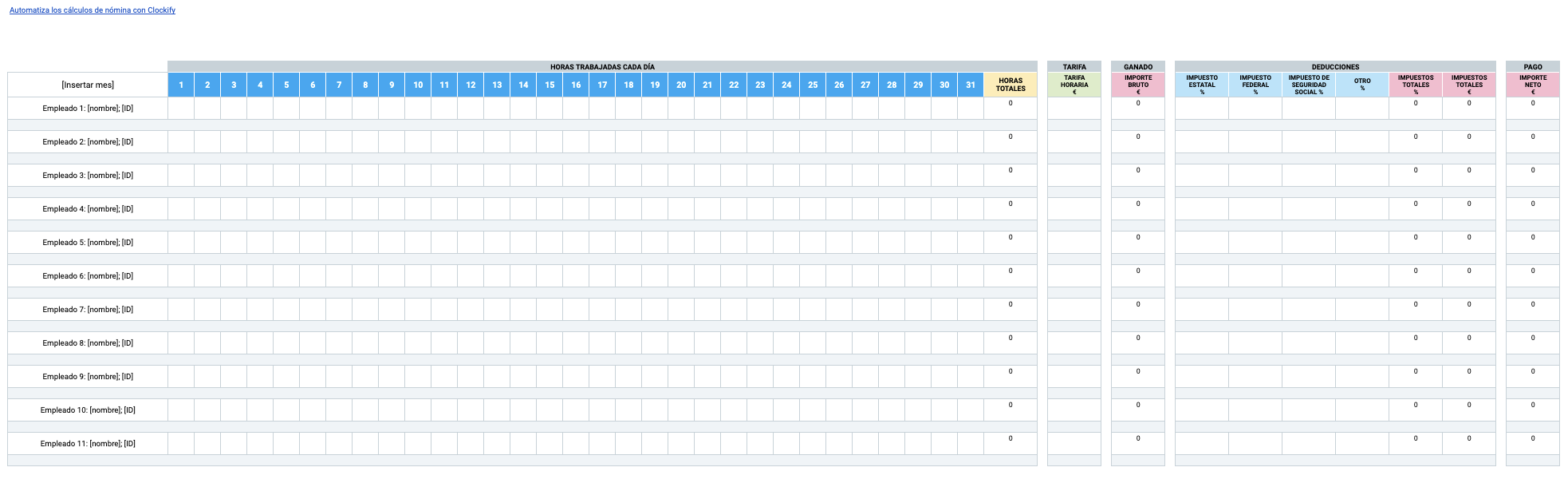Select the Empleado 11: [nombre]; [ID] cell

coord(88,444)
